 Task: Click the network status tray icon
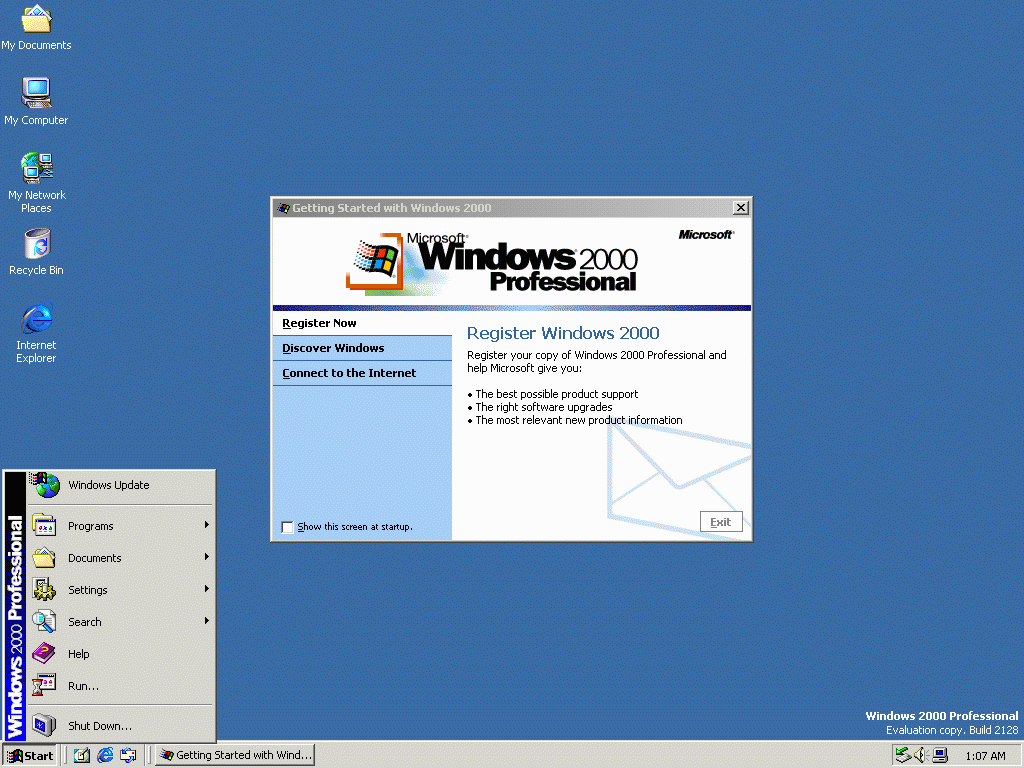[x=938, y=755]
